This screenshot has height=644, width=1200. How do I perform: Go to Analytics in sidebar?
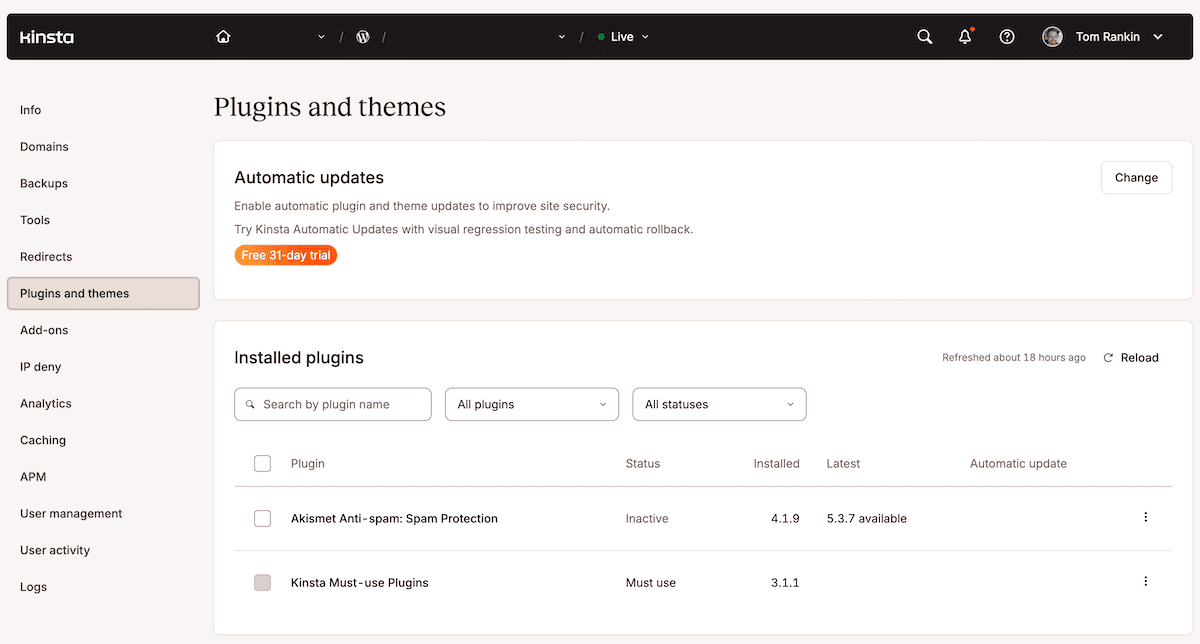(46, 404)
